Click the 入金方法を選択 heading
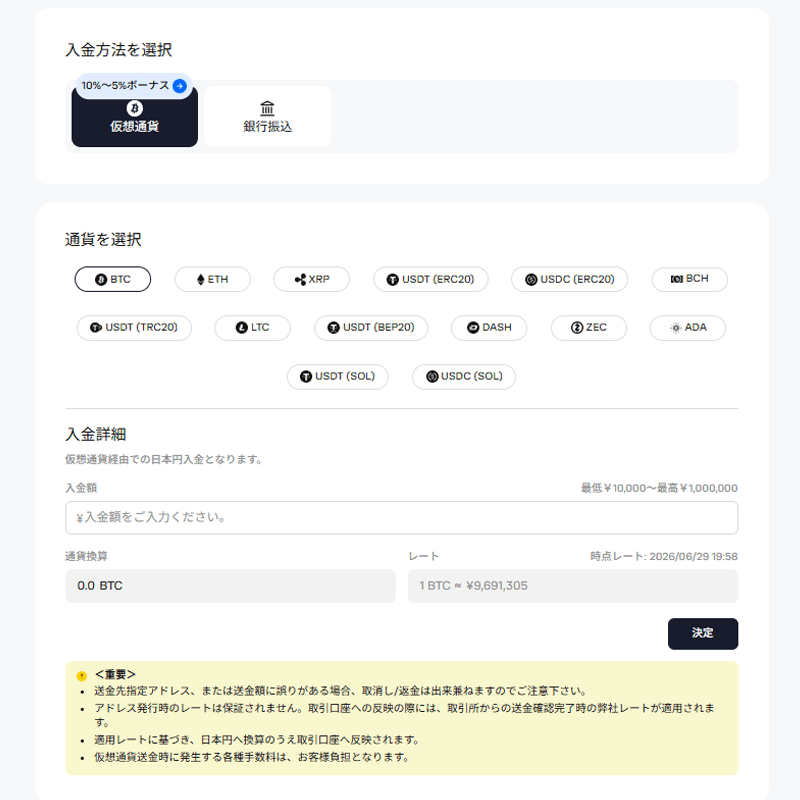Screen dimensions: 800x800 pos(119,49)
